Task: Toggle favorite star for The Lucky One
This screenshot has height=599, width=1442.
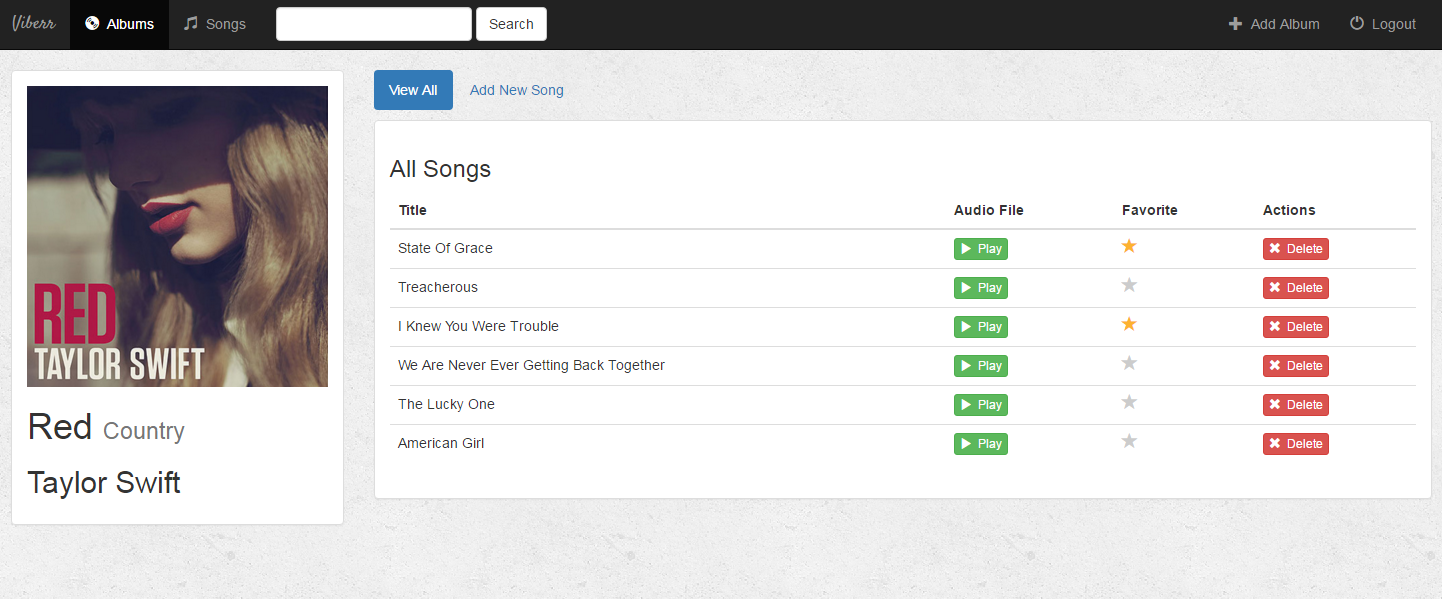Action: tap(1129, 402)
